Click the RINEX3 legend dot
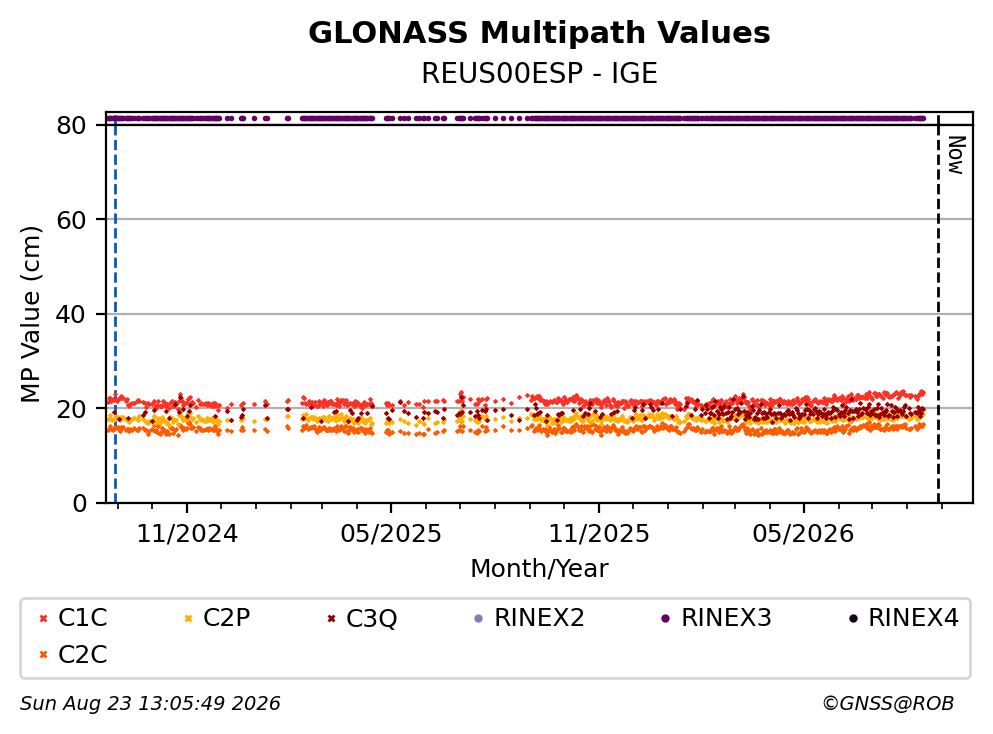993x734 pixels. pos(666,618)
